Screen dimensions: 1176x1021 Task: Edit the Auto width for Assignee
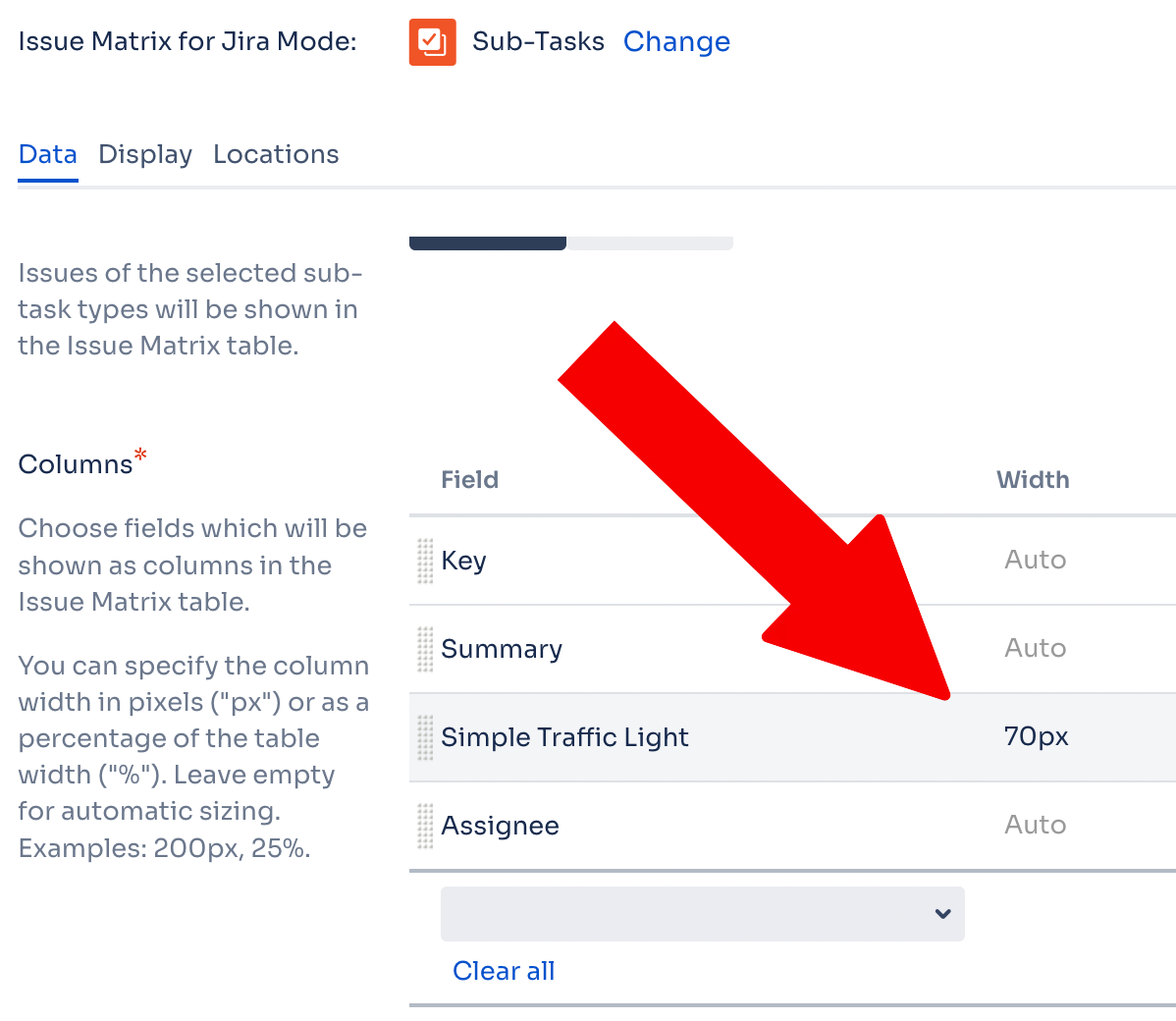[x=1035, y=826]
